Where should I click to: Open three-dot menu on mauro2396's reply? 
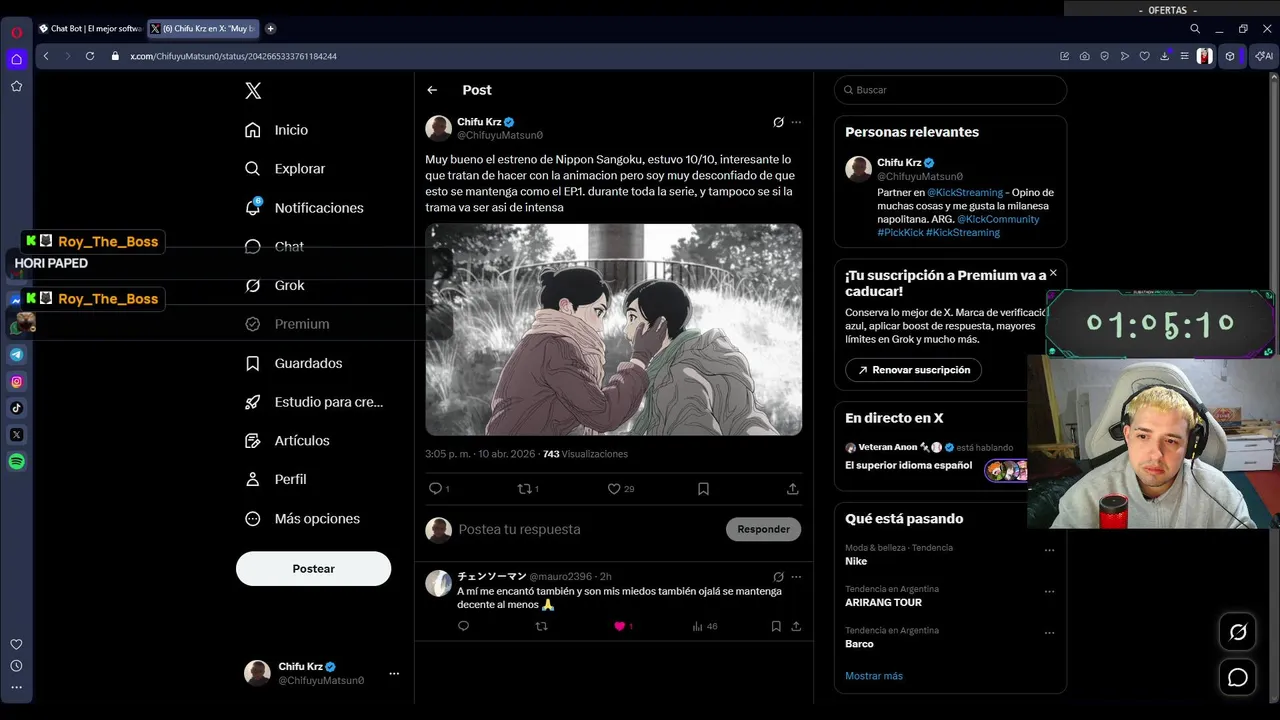point(796,577)
